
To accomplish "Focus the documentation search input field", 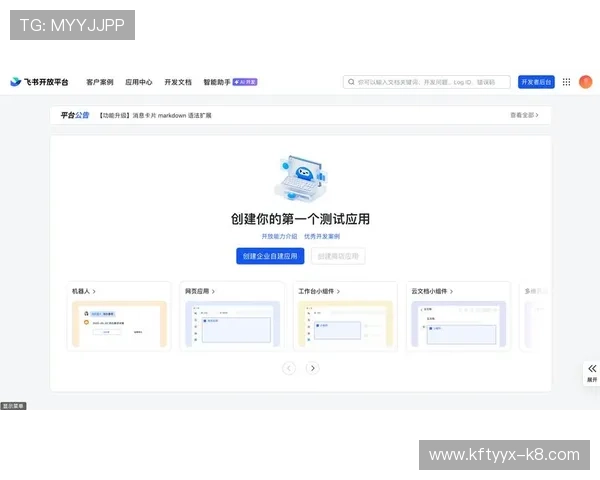I will pos(427,82).
